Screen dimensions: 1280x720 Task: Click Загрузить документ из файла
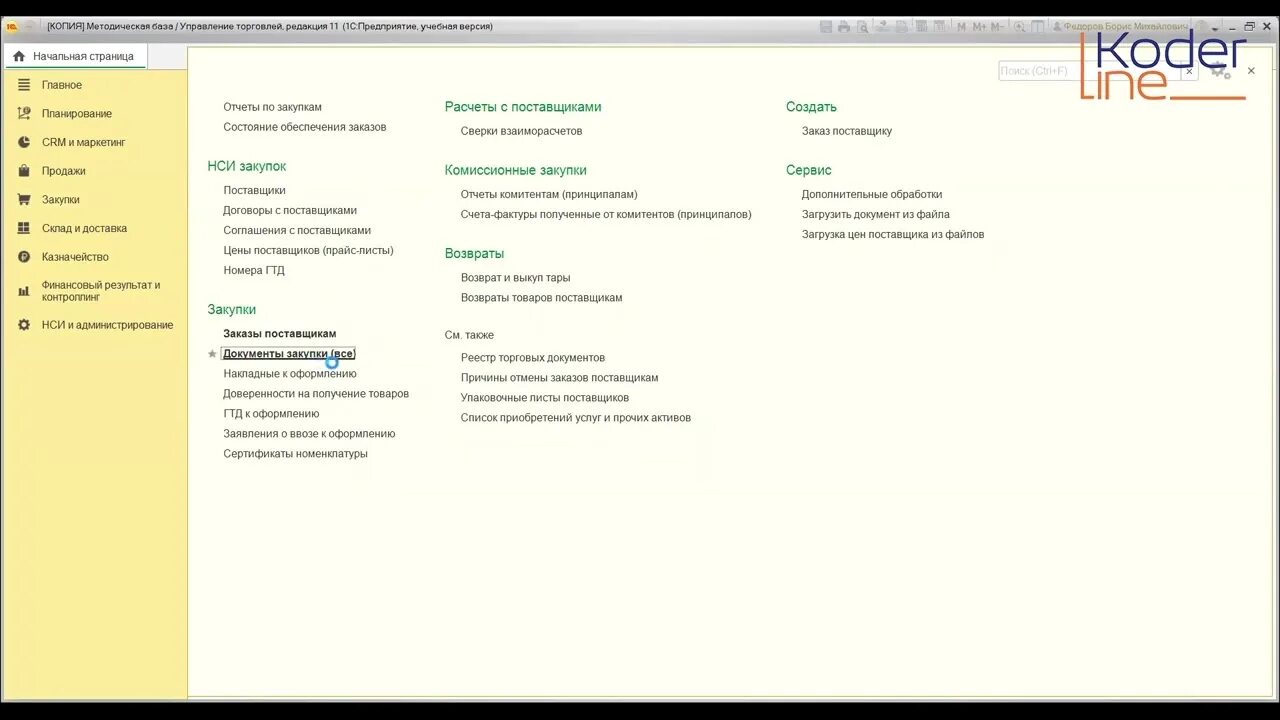pyautogui.click(x=876, y=214)
